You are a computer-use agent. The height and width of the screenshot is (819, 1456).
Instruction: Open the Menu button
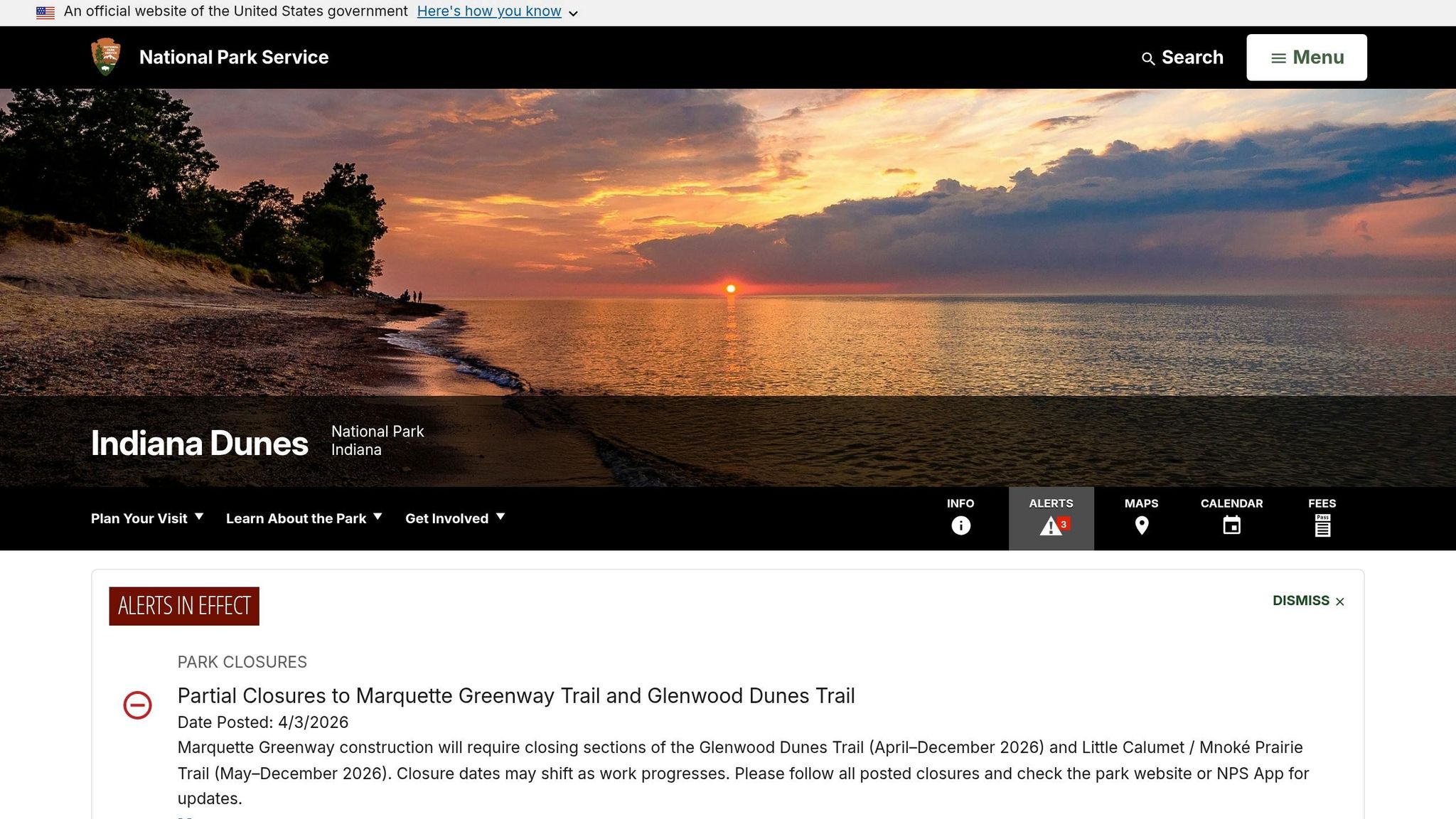point(1306,58)
